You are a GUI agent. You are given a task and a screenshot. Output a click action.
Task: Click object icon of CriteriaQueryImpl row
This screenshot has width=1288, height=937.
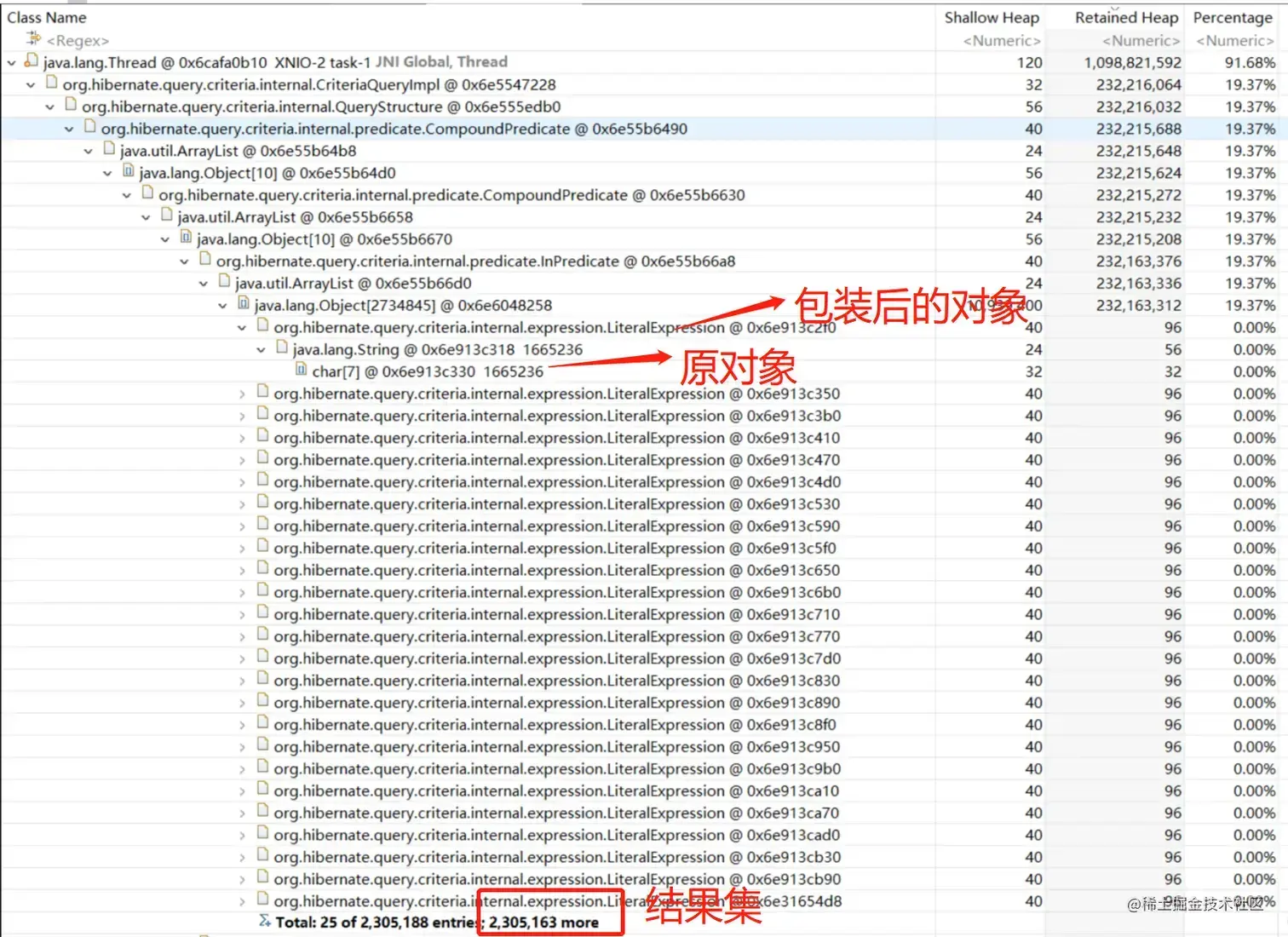click(x=52, y=83)
